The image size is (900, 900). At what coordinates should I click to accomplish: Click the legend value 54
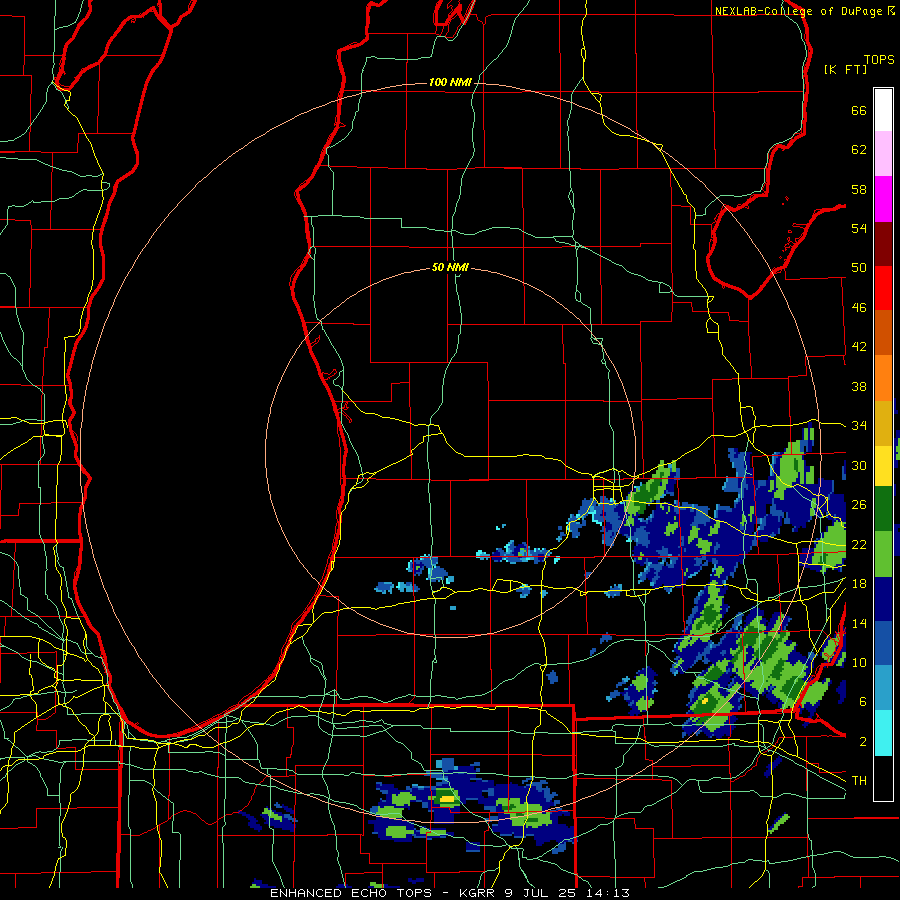[859, 228]
